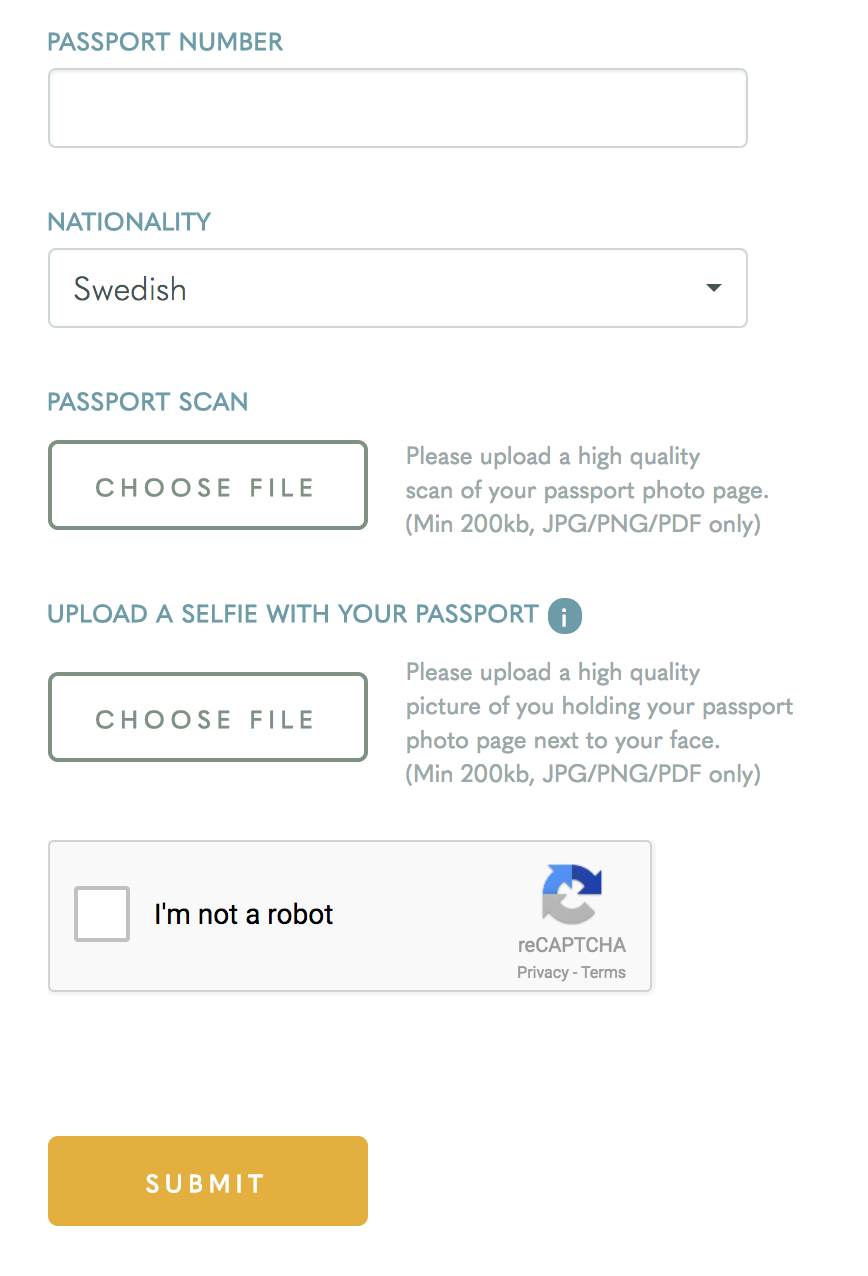The image size is (868, 1276).
Task: Choose a file for the passport selfie
Action: tap(208, 717)
